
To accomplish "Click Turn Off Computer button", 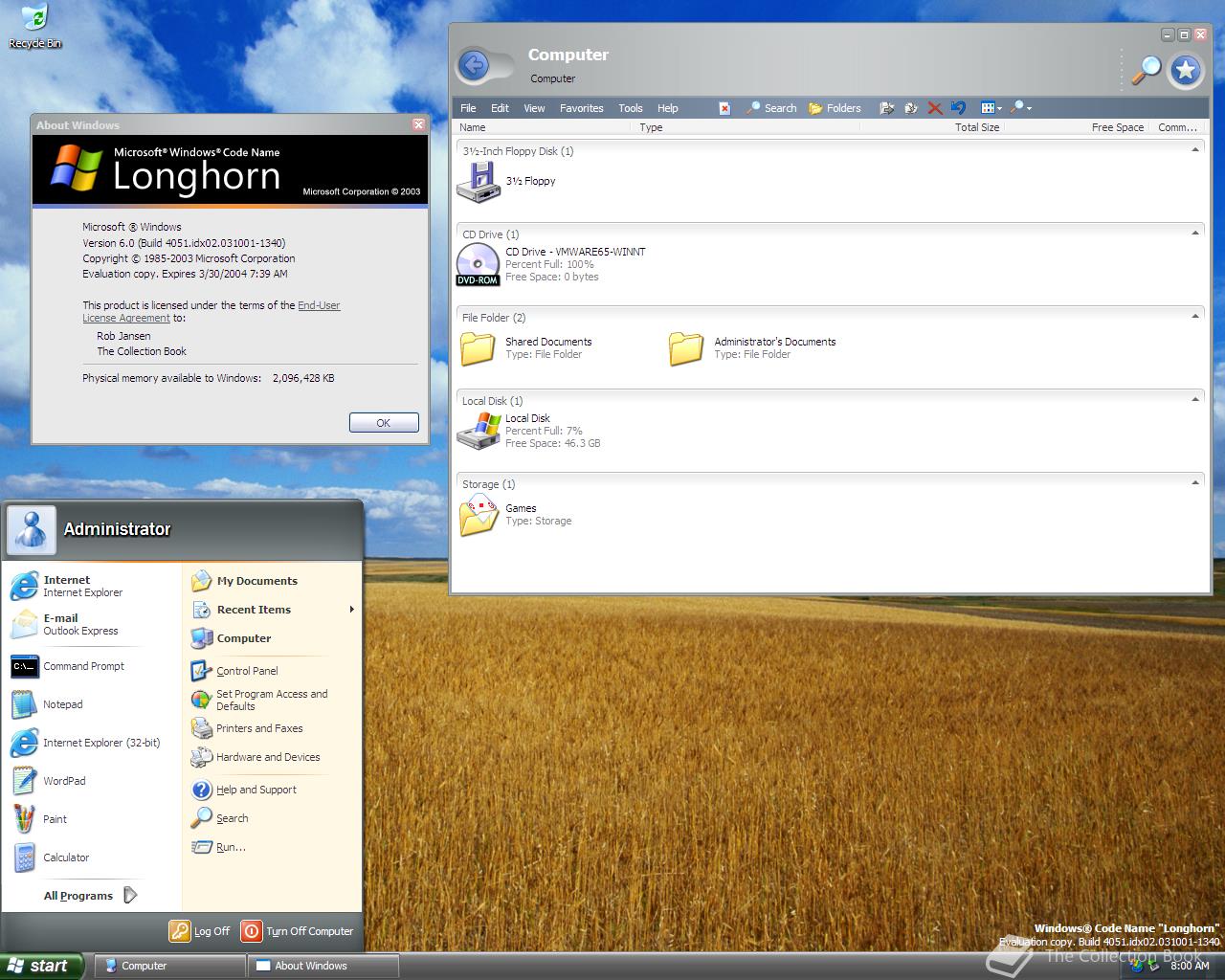I will click(298, 930).
